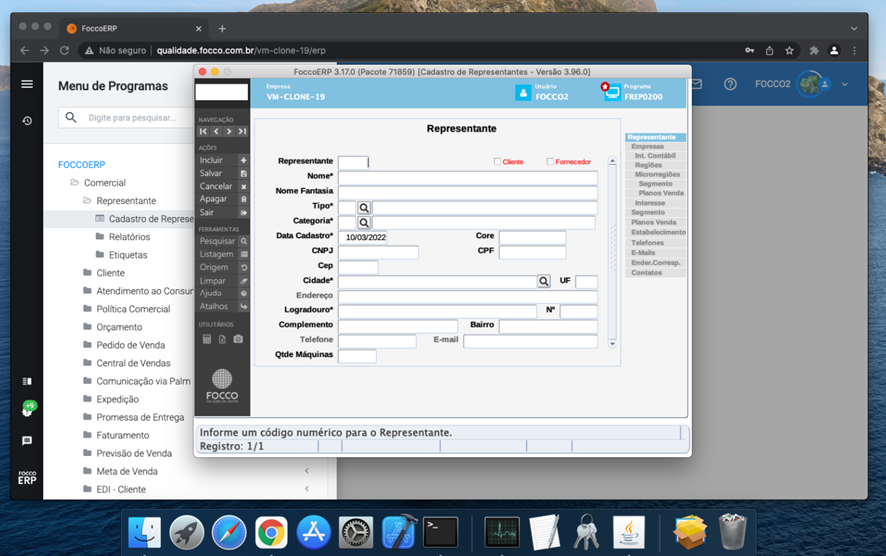The width and height of the screenshot is (886, 556).
Task: Check the Cliente checkbox
Action: pyautogui.click(x=497, y=162)
